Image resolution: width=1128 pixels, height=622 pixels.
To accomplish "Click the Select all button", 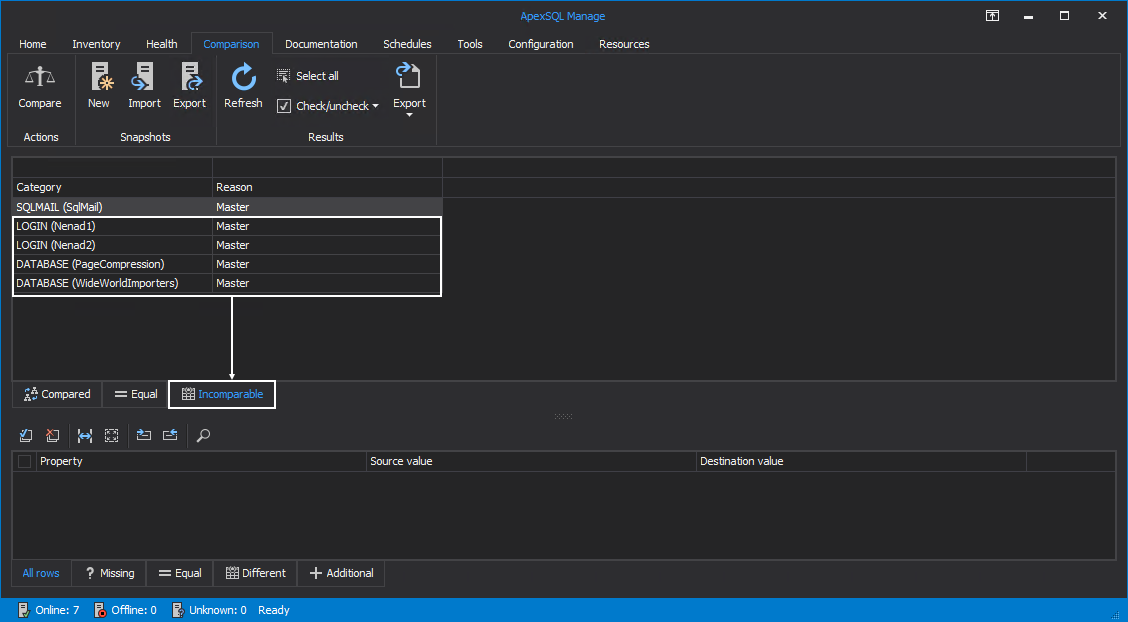I will [x=308, y=76].
